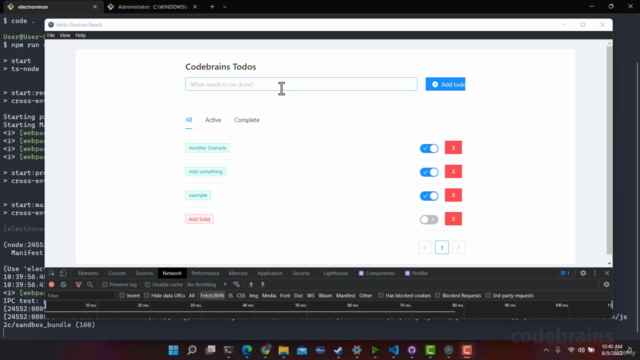This screenshot has height=360, width=640.
Task: Open Network panel settings gear
Action: [x=606, y=284]
